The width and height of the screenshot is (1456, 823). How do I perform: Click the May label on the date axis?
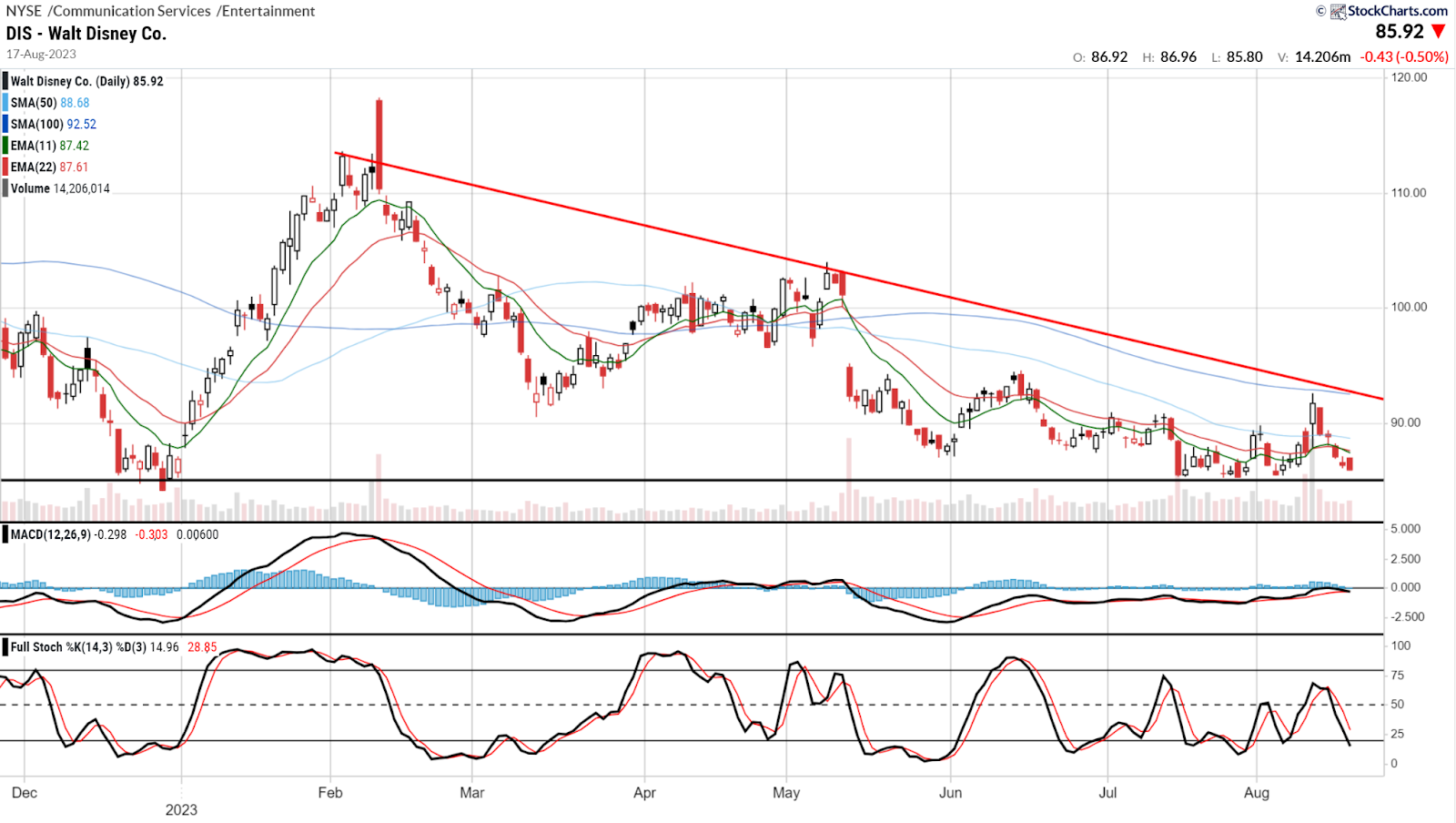[x=786, y=793]
